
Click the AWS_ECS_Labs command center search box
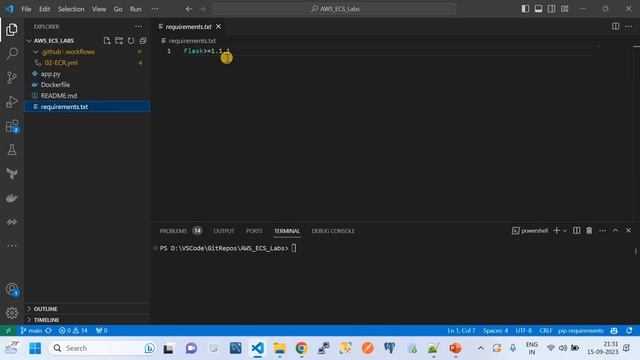coord(335,9)
